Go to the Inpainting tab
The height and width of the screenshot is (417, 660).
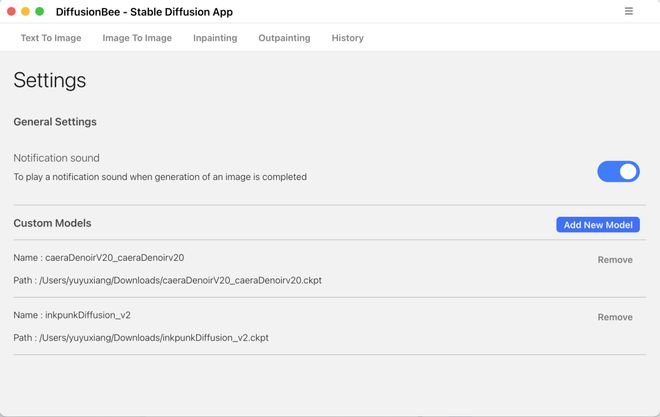[215, 38]
